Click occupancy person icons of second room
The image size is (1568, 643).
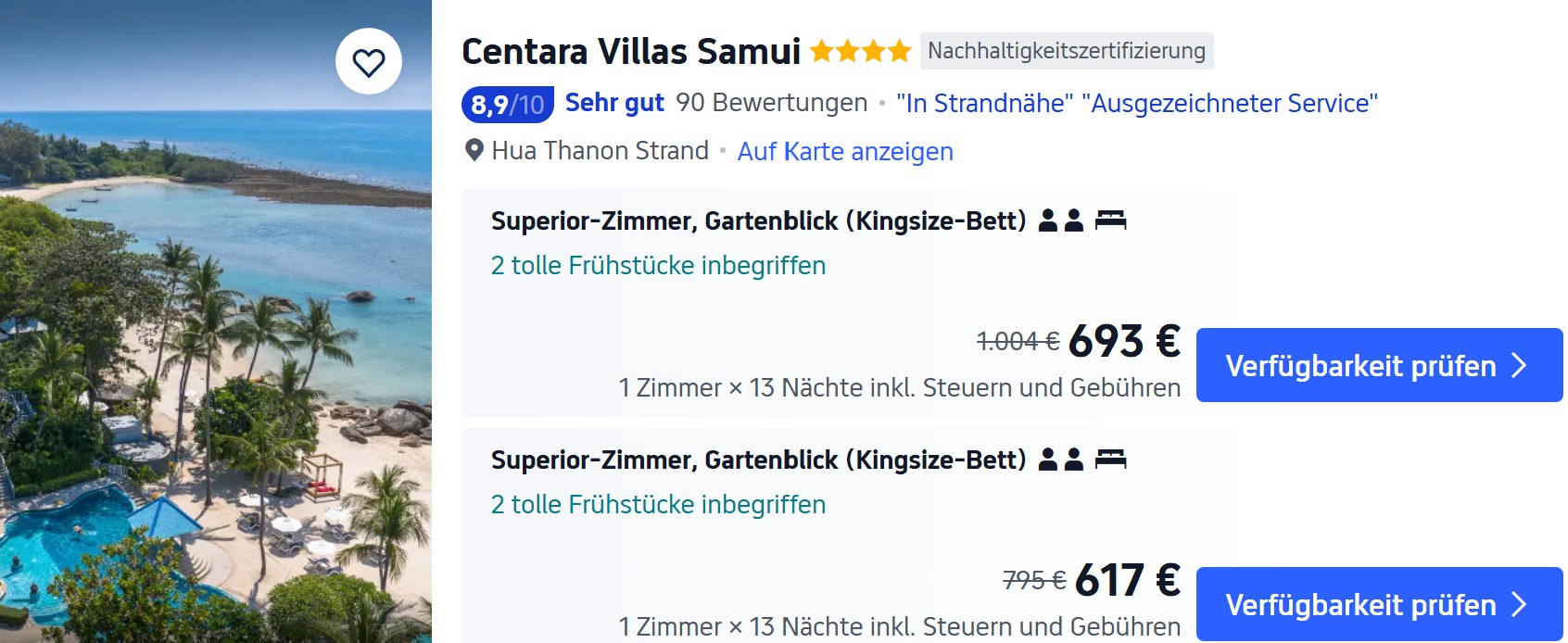coord(1061,460)
